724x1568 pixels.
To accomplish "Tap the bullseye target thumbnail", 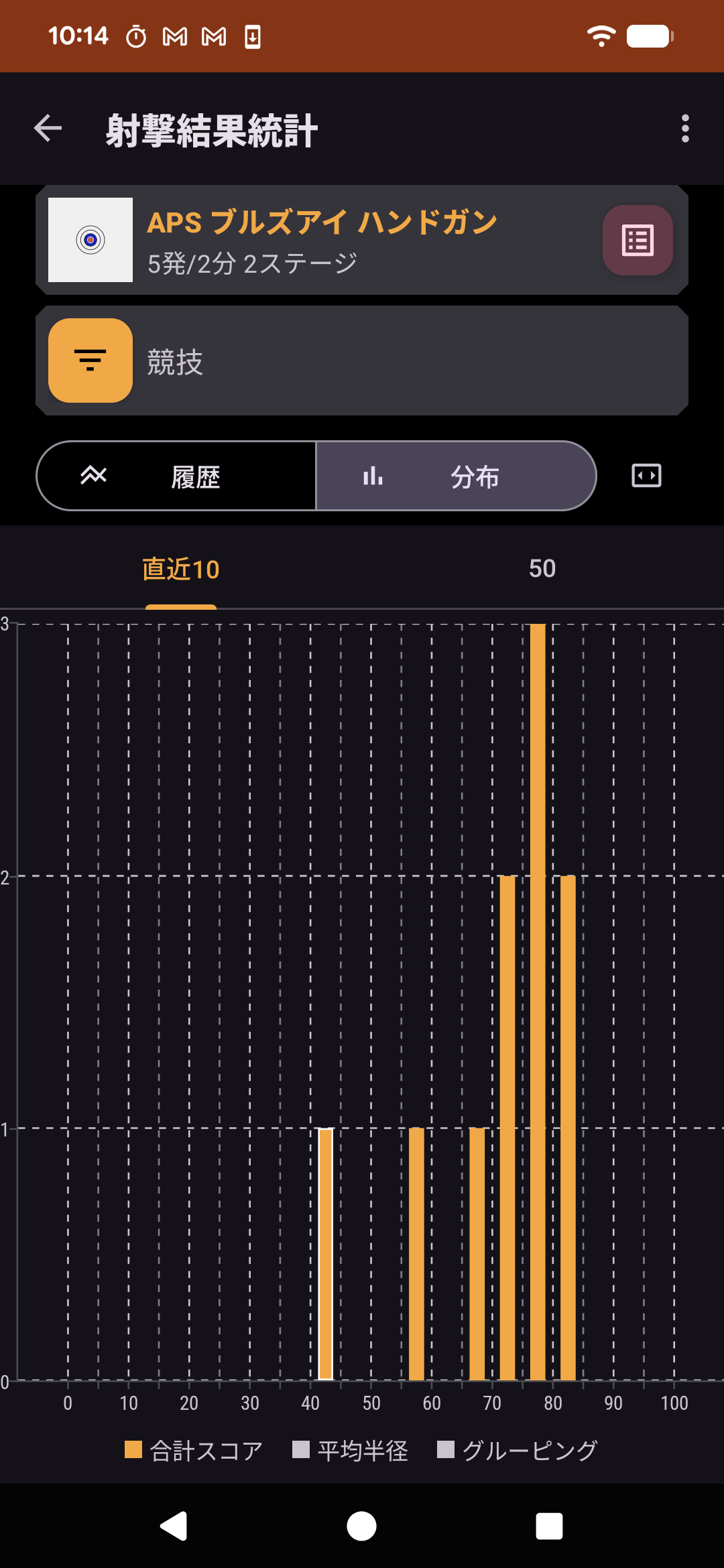I will [90, 240].
